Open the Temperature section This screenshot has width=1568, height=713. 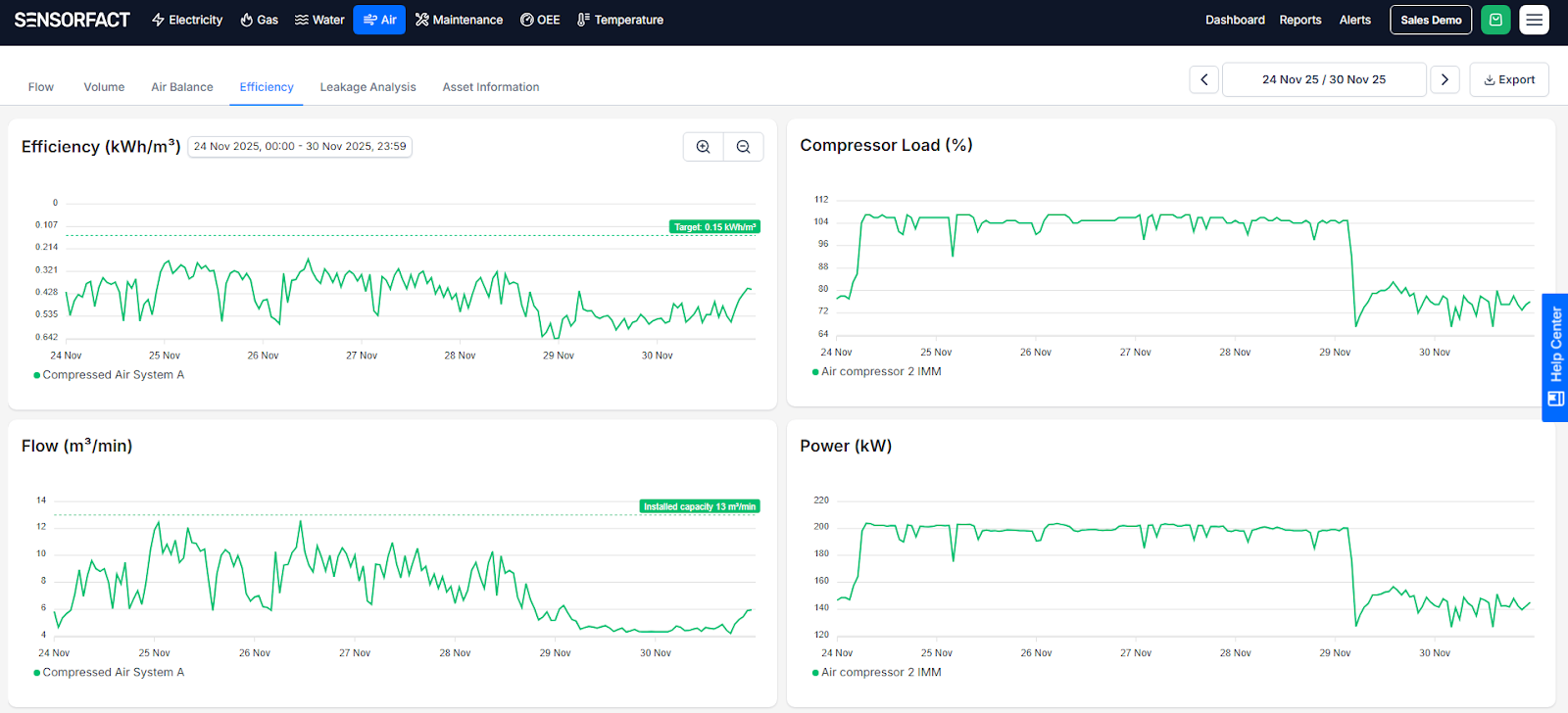point(620,20)
